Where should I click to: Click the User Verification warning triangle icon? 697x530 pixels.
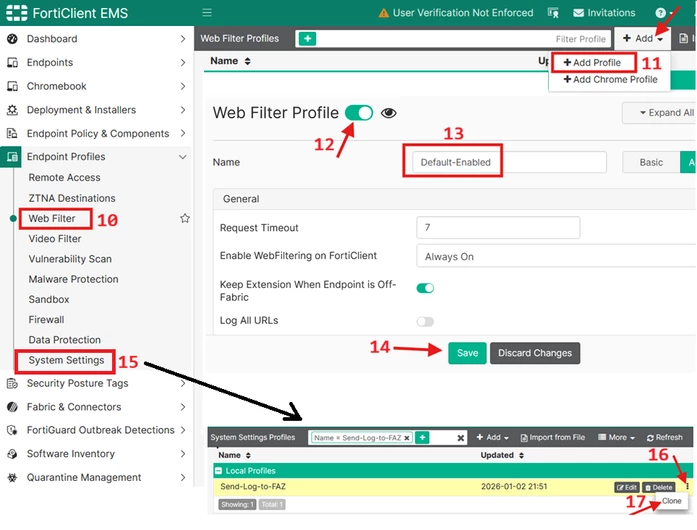[x=383, y=13]
